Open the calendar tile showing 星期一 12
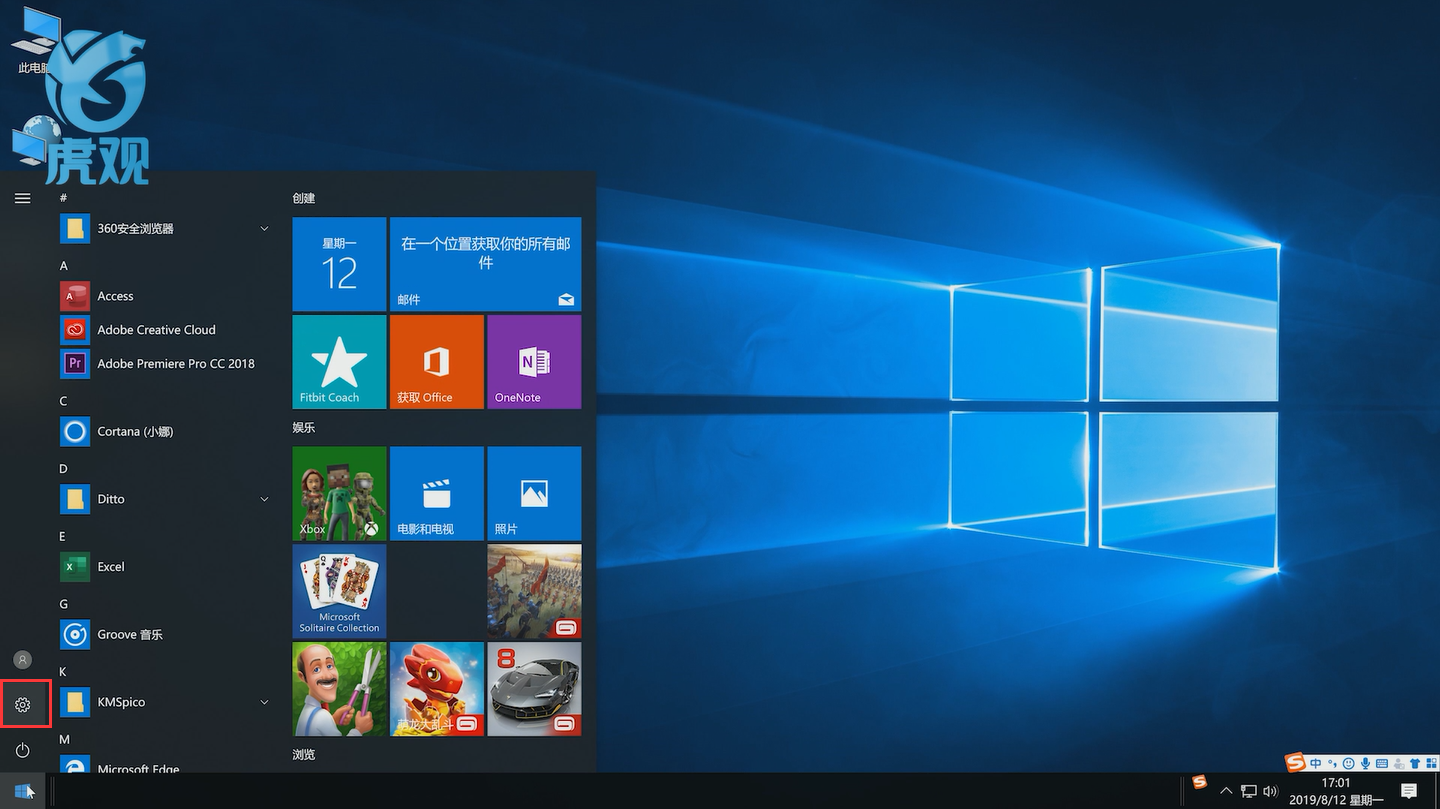This screenshot has height=809, width=1440. (339, 264)
